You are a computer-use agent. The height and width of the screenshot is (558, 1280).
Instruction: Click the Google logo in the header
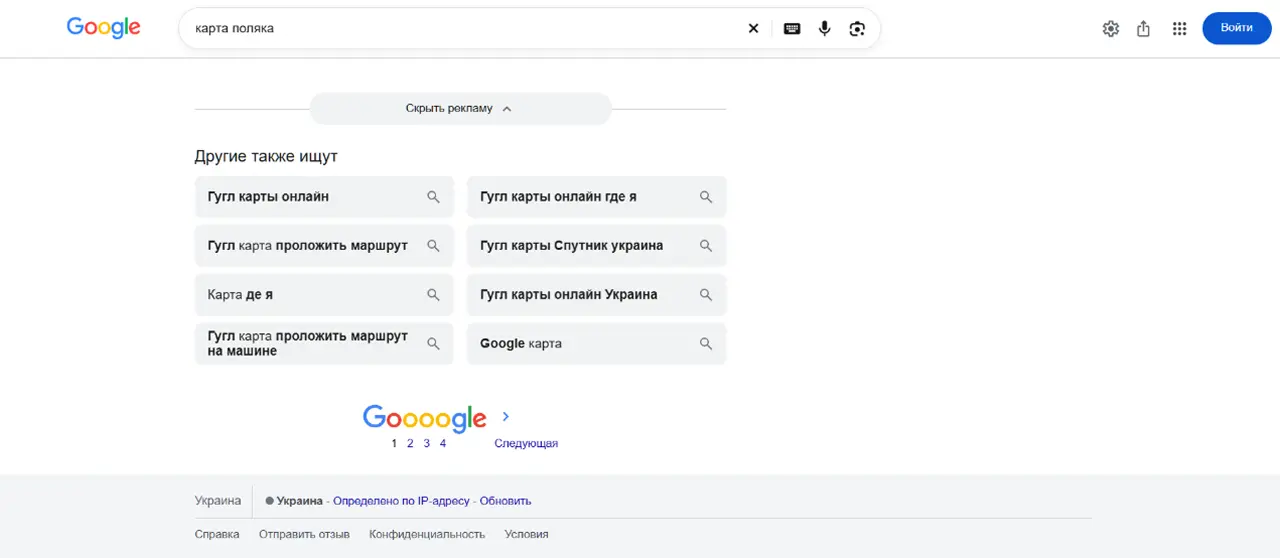[x=104, y=28]
